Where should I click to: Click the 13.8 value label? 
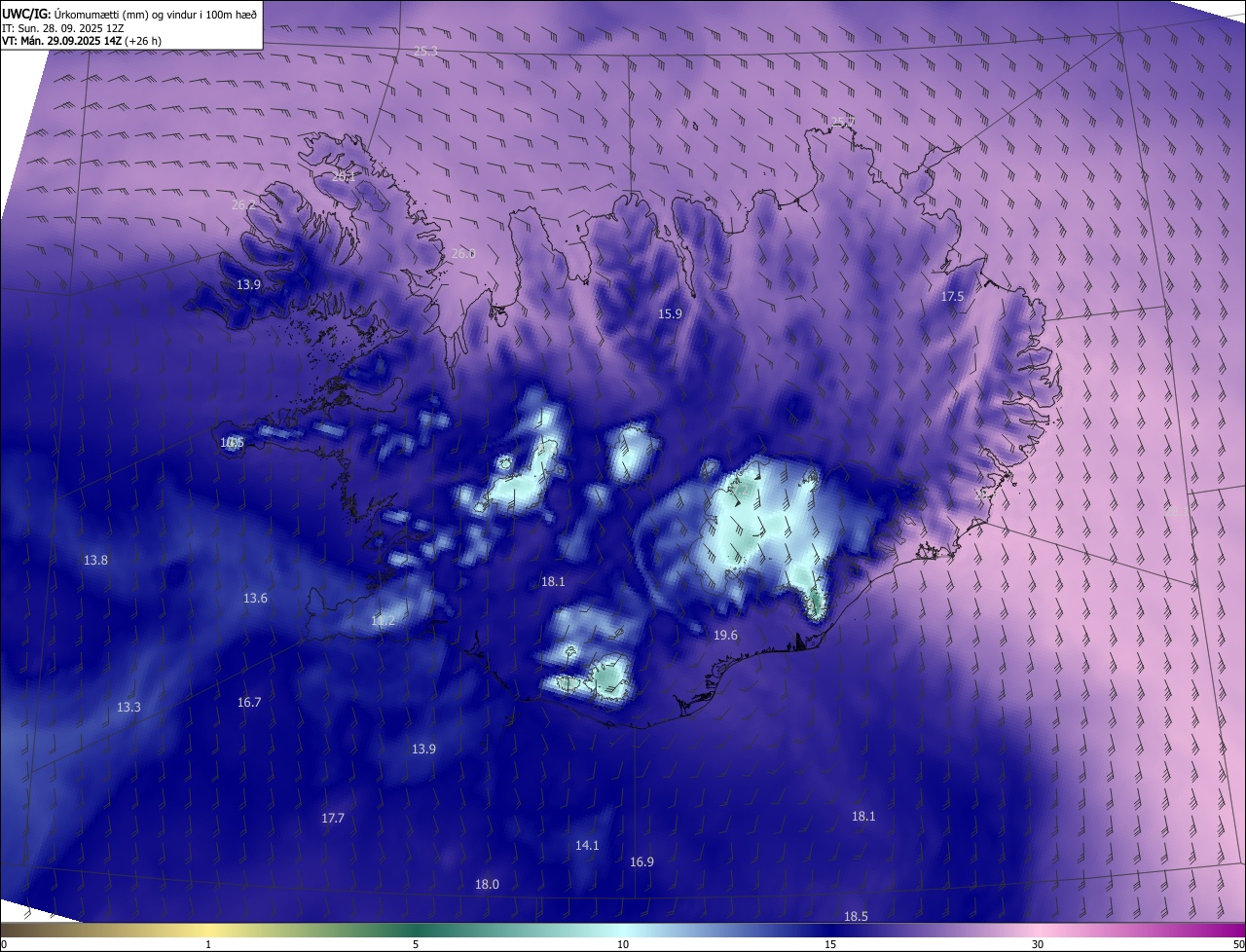(x=95, y=561)
